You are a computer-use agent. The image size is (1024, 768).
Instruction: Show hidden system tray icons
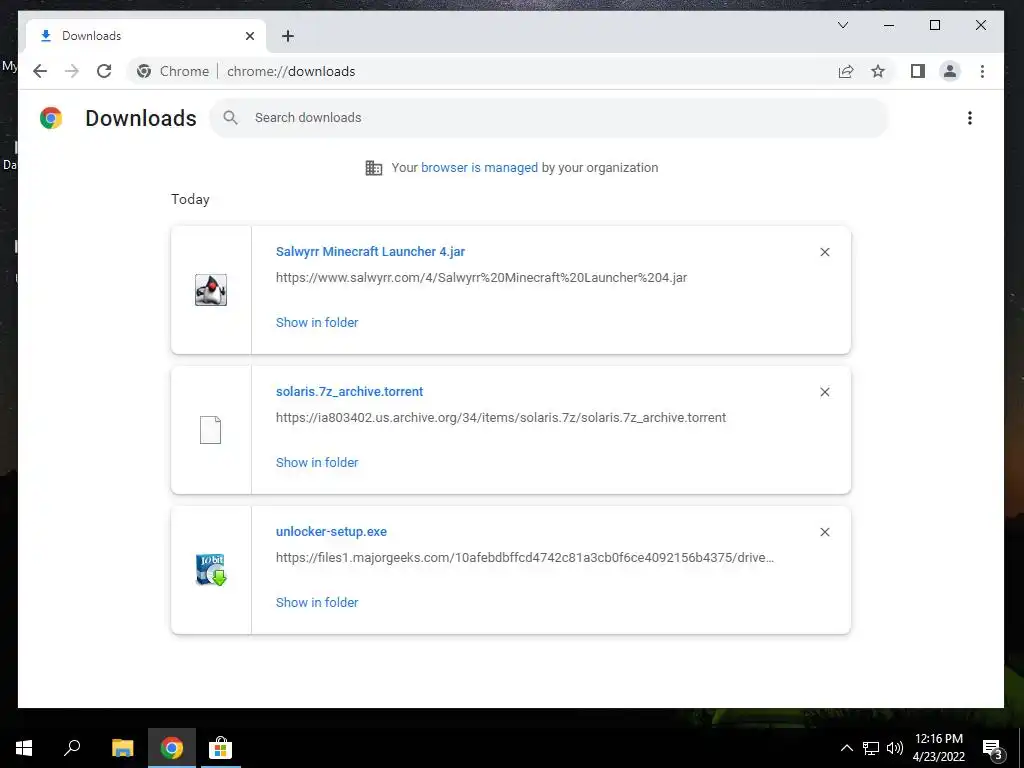[x=846, y=748]
